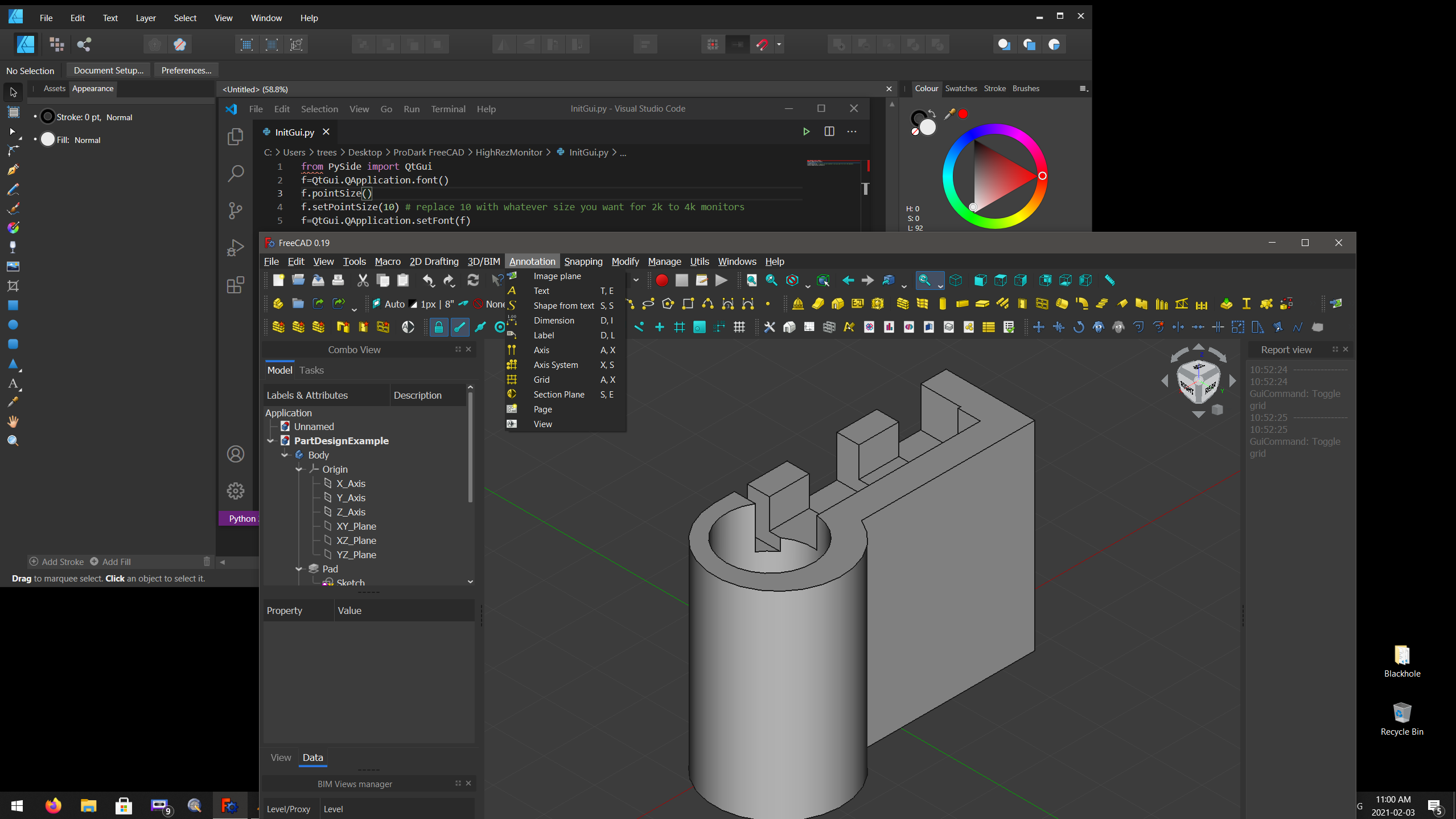
Task: Toggle the snap lock button
Action: pos(438,327)
